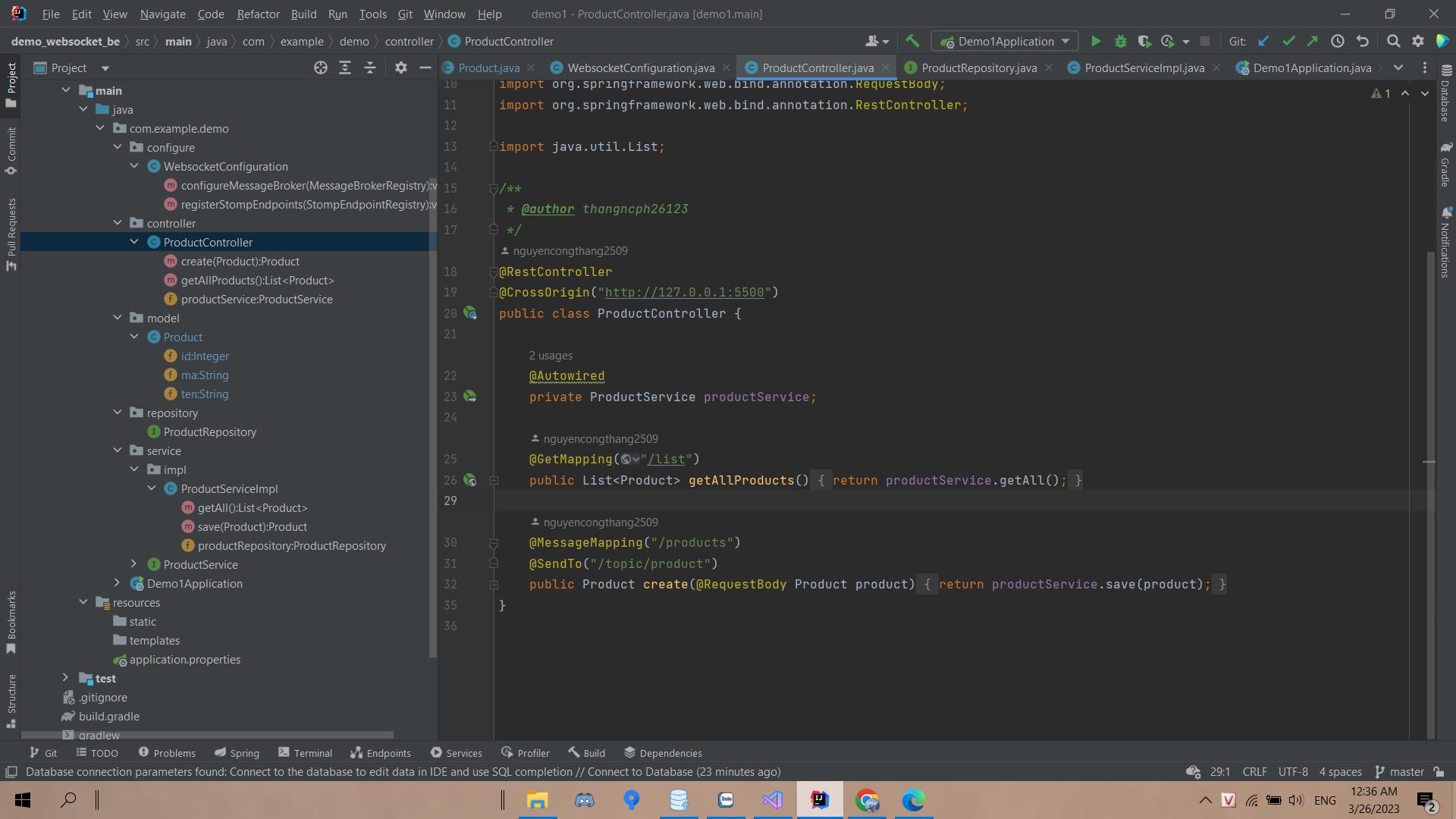Click the master branch widget
The image size is (1456, 819).
tap(1400, 772)
